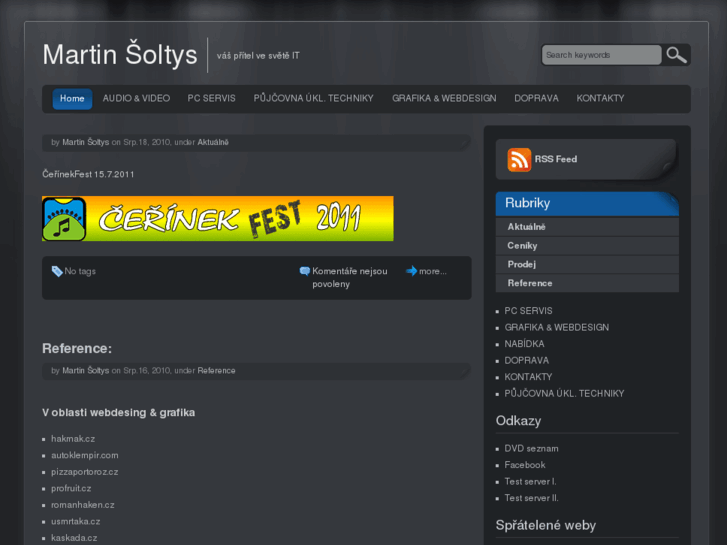Open the PC SERVIS menu item
This screenshot has width=727, height=545.
211,98
